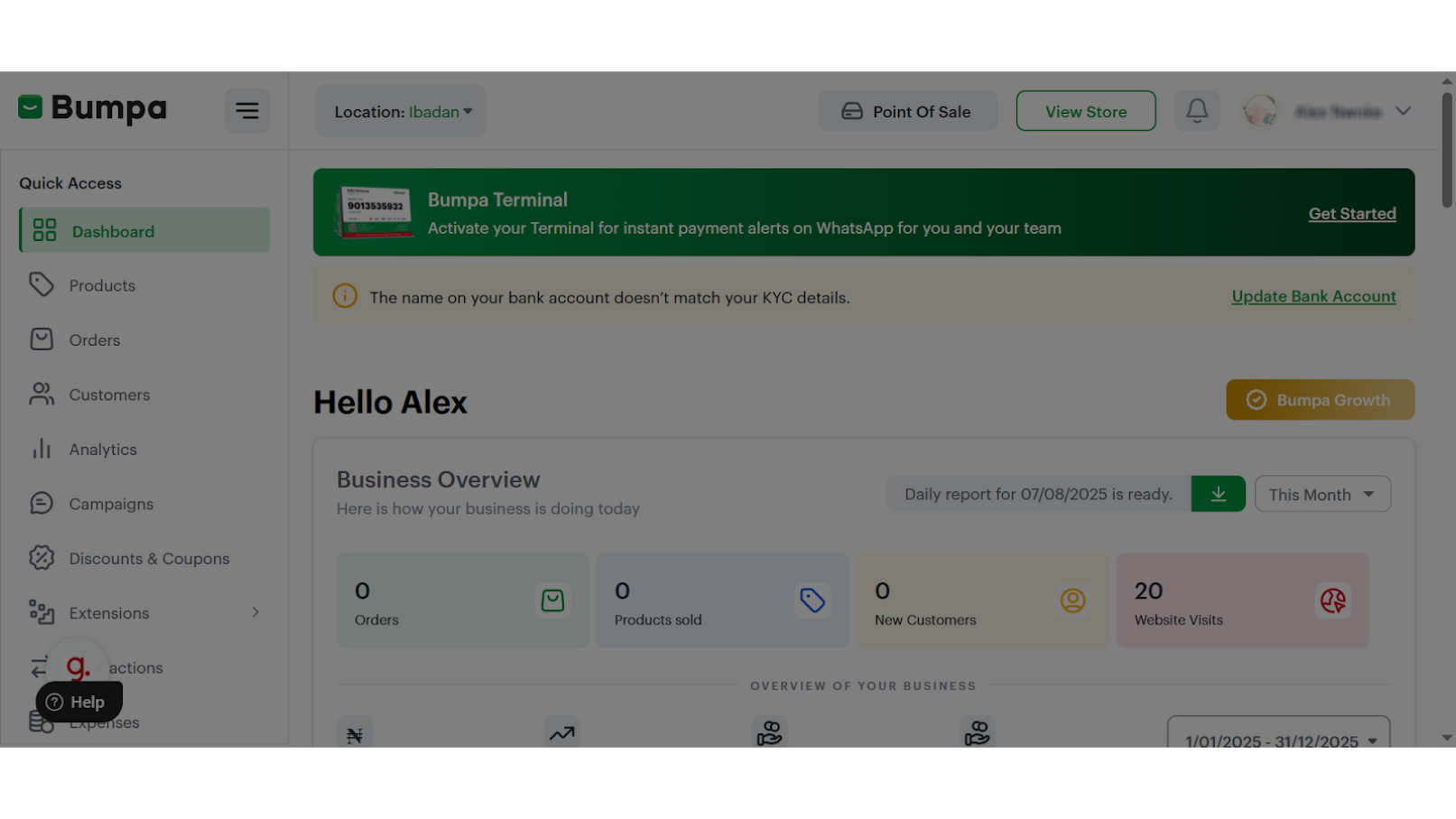Image resolution: width=1456 pixels, height=819 pixels.
Task: Click the Products sold tag icon
Action: [812, 600]
